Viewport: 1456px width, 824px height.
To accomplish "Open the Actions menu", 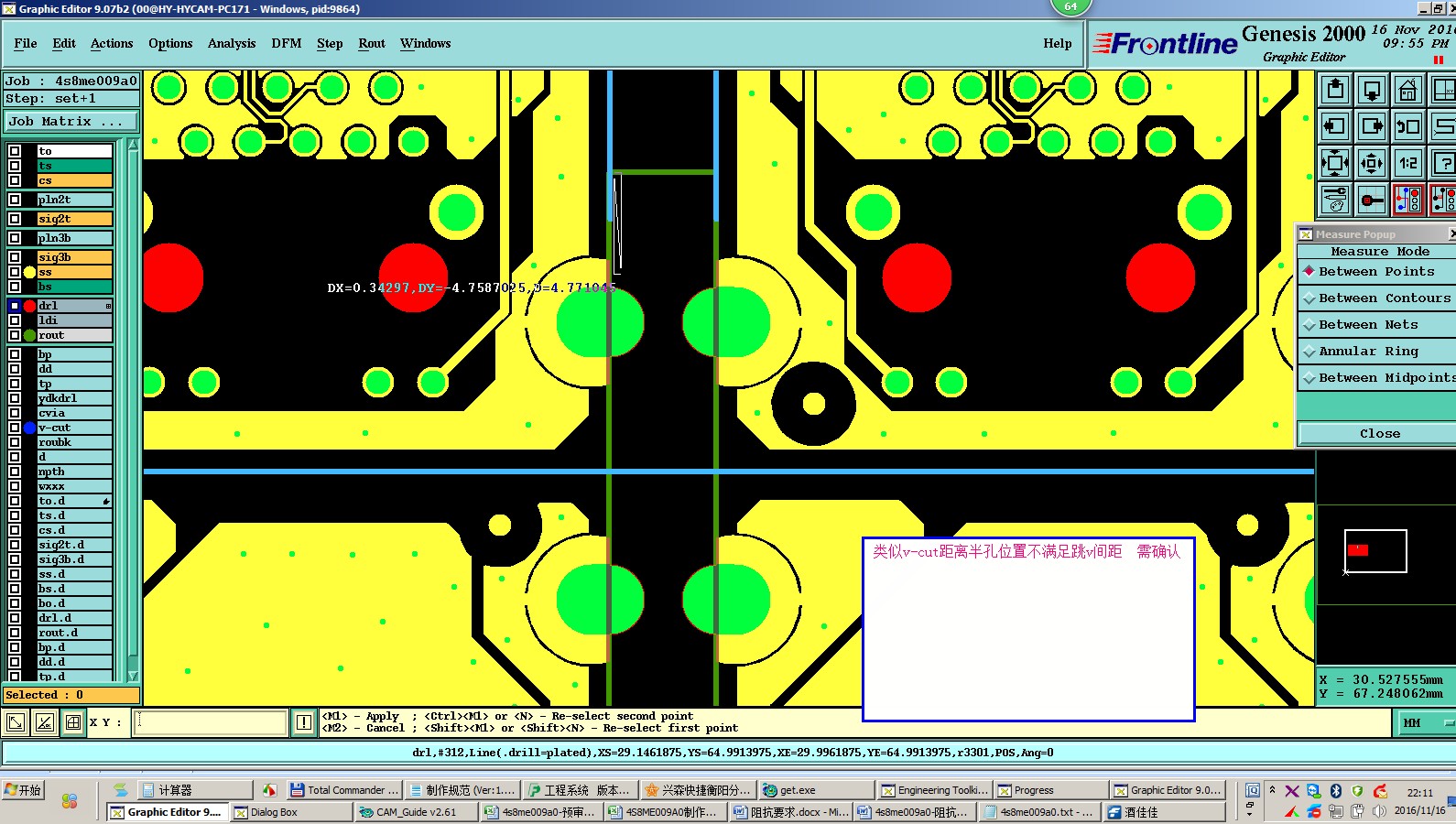I will point(112,44).
